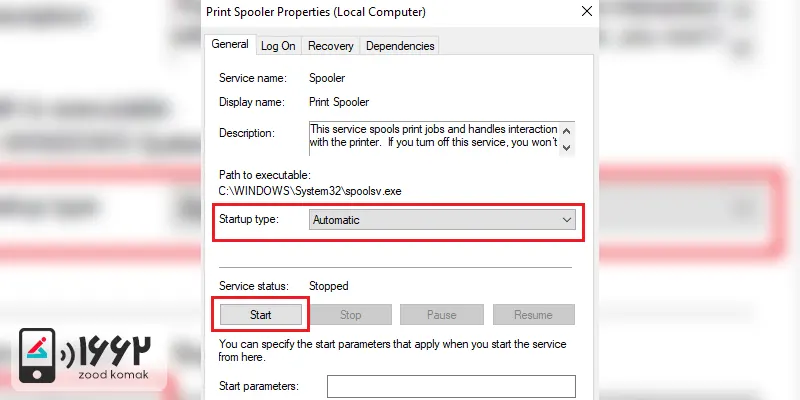Open the Dependencies tab
The height and width of the screenshot is (400, 800).
click(x=400, y=46)
